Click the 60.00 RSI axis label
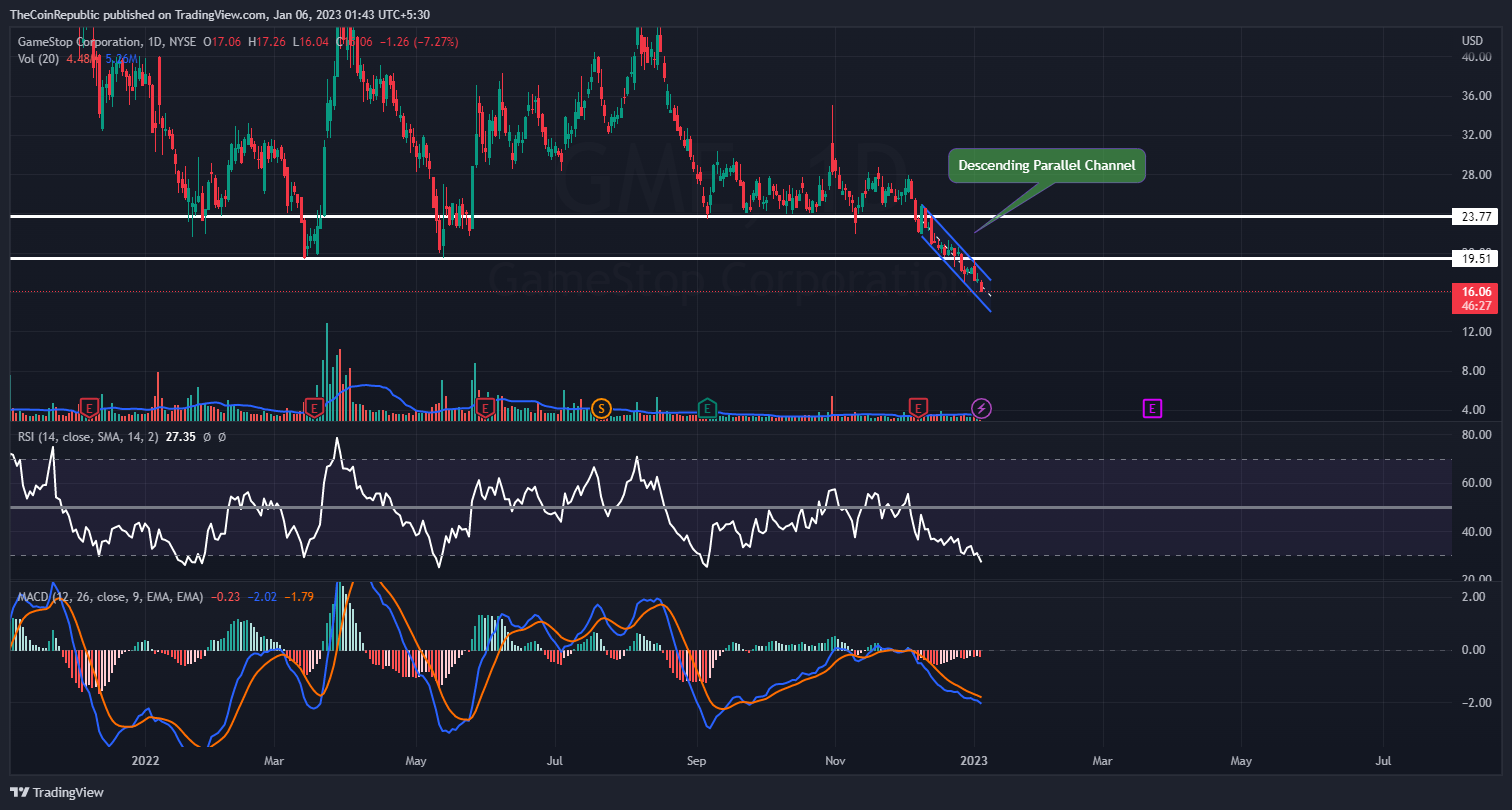Image resolution: width=1512 pixels, height=810 pixels. tap(1475, 483)
